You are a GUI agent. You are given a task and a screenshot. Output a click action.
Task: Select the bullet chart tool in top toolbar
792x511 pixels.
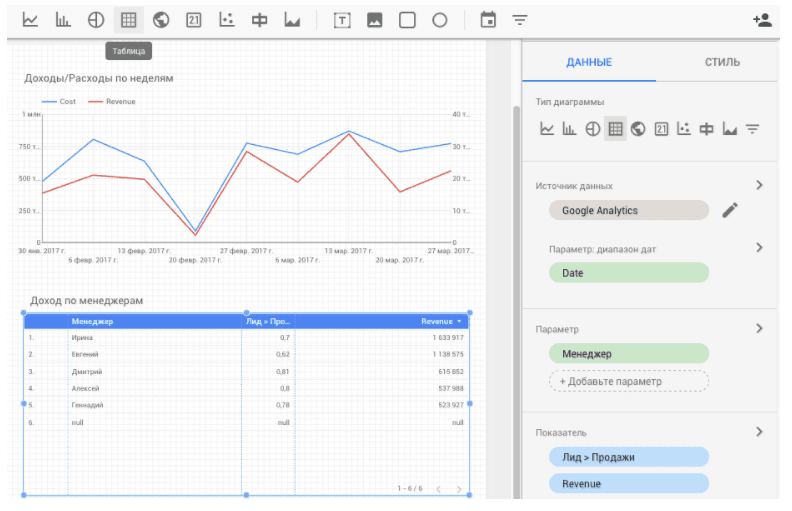pyautogui.click(x=260, y=20)
